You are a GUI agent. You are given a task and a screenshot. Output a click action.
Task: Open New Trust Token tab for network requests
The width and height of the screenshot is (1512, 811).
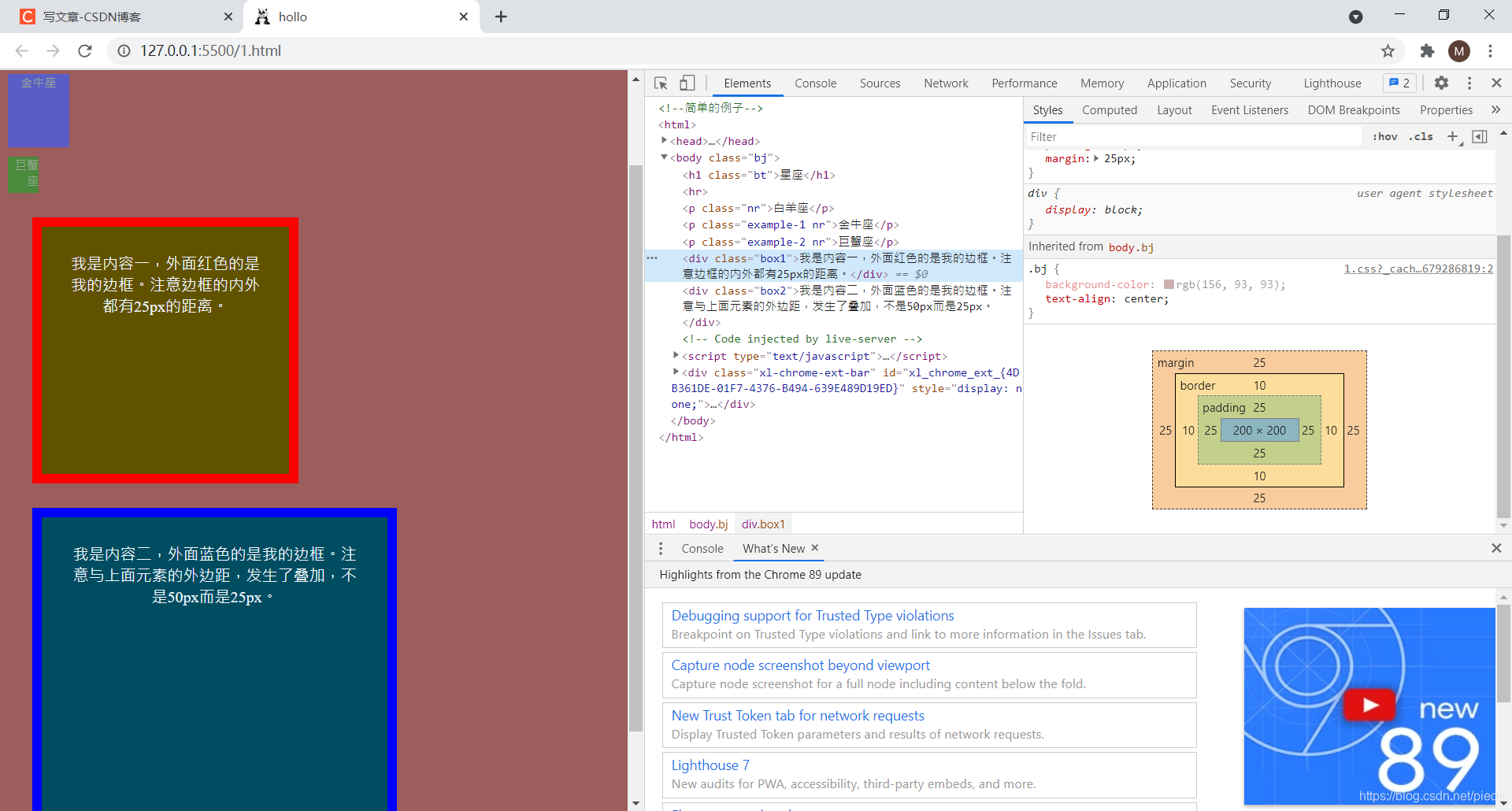tap(797, 716)
